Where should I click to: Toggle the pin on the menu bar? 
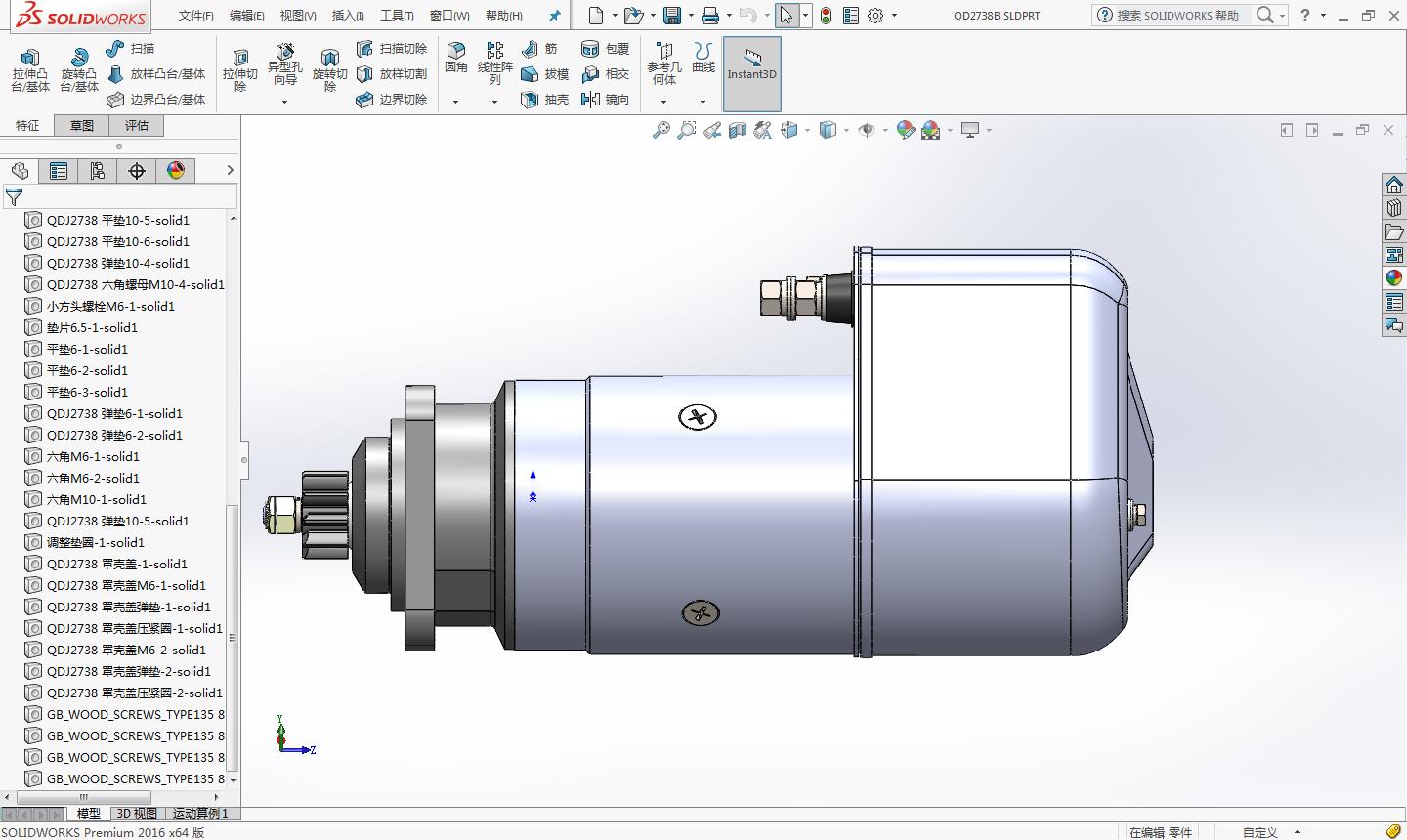[x=554, y=16]
